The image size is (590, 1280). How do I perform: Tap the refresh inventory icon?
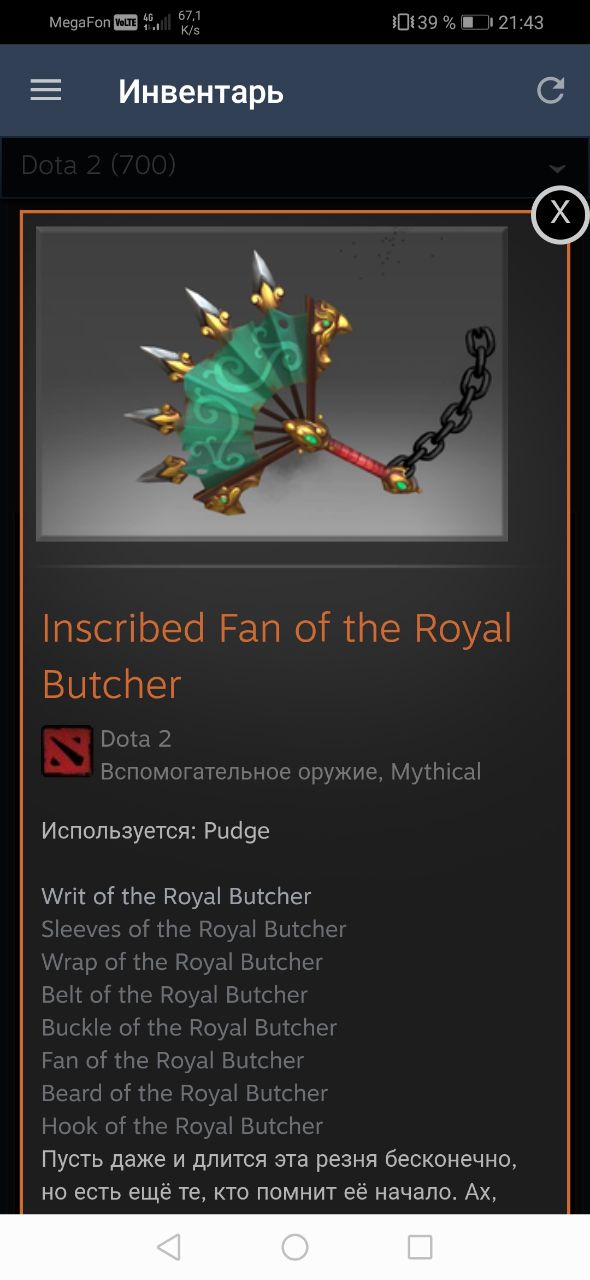[x=551, y=91]
